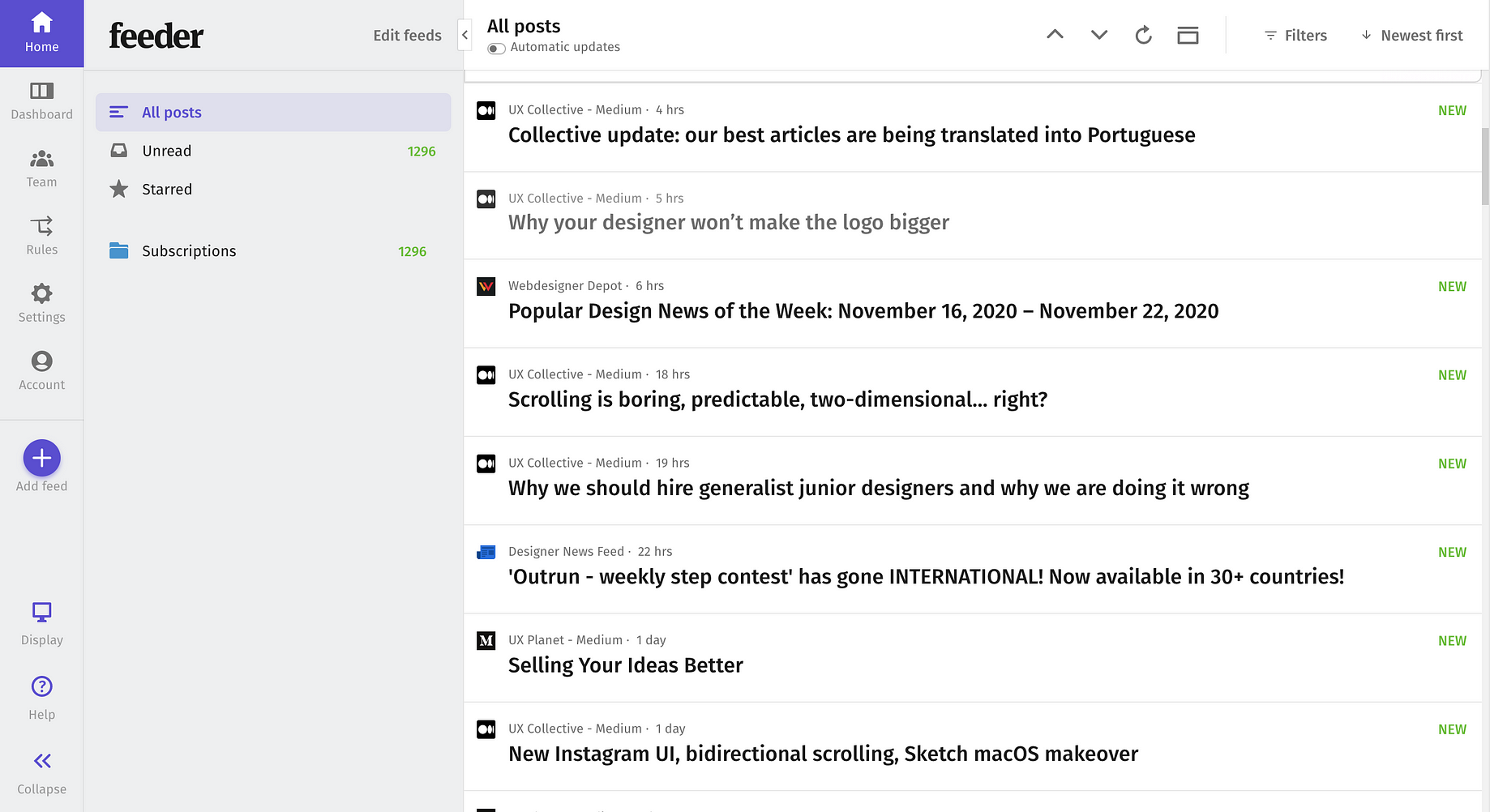Screen dimensions: 1490x812
Task: Open the Team section
Action: (41, 168)
